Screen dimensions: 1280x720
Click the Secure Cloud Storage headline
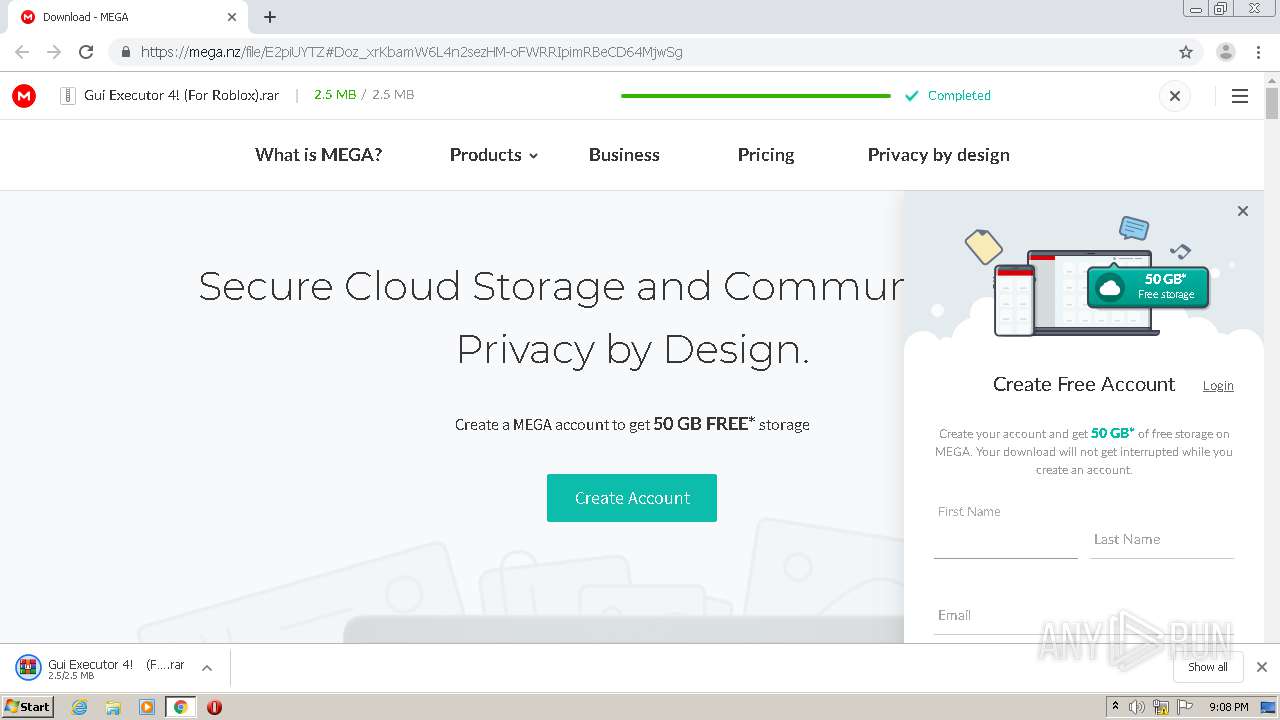point(551,317)
